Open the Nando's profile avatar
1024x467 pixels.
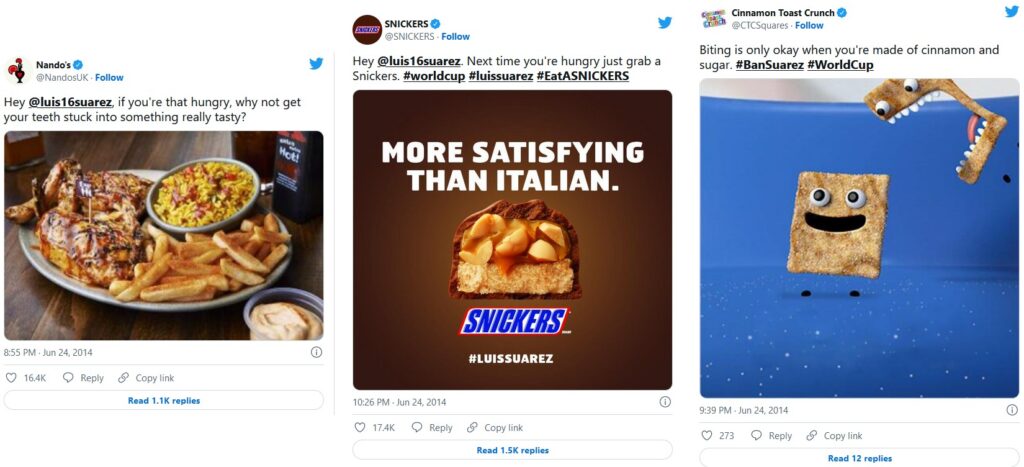(17, 70)
